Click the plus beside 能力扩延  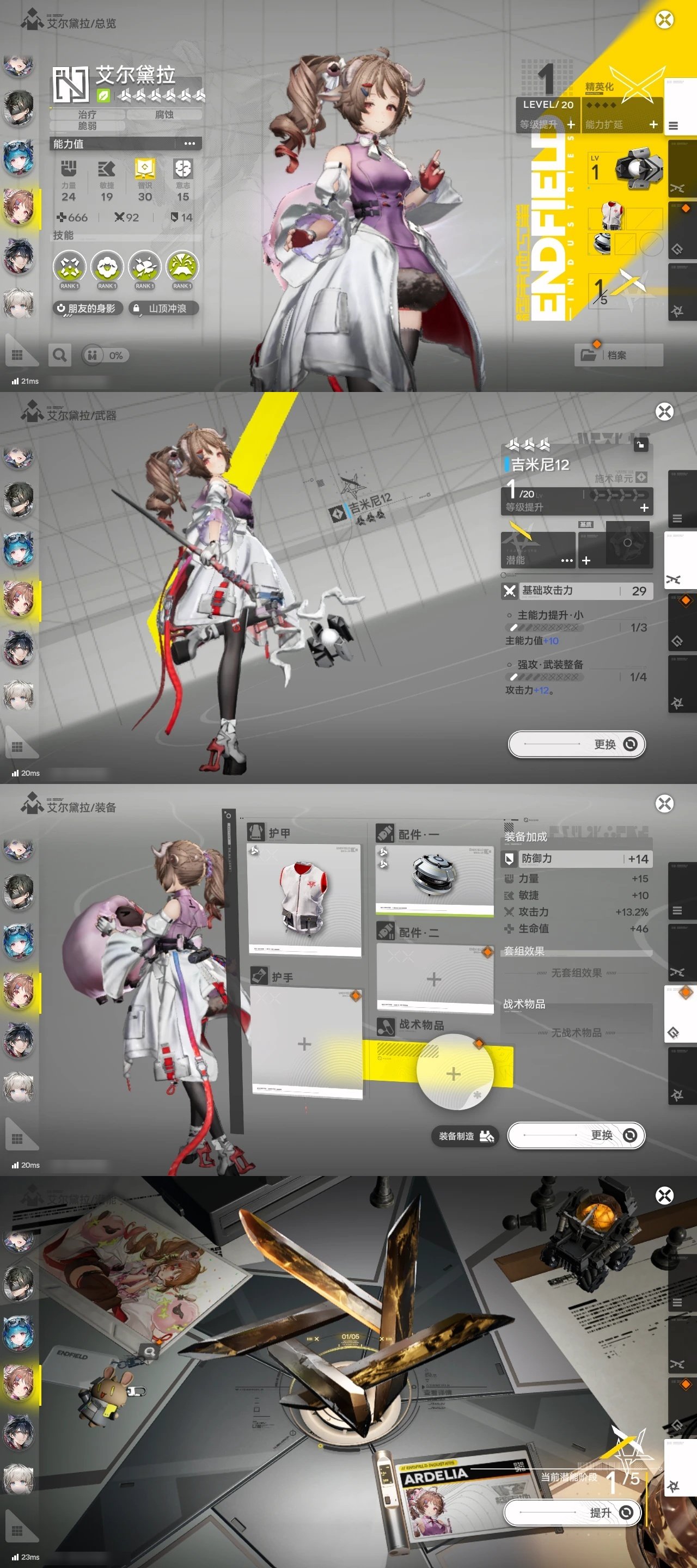point(653,124)
